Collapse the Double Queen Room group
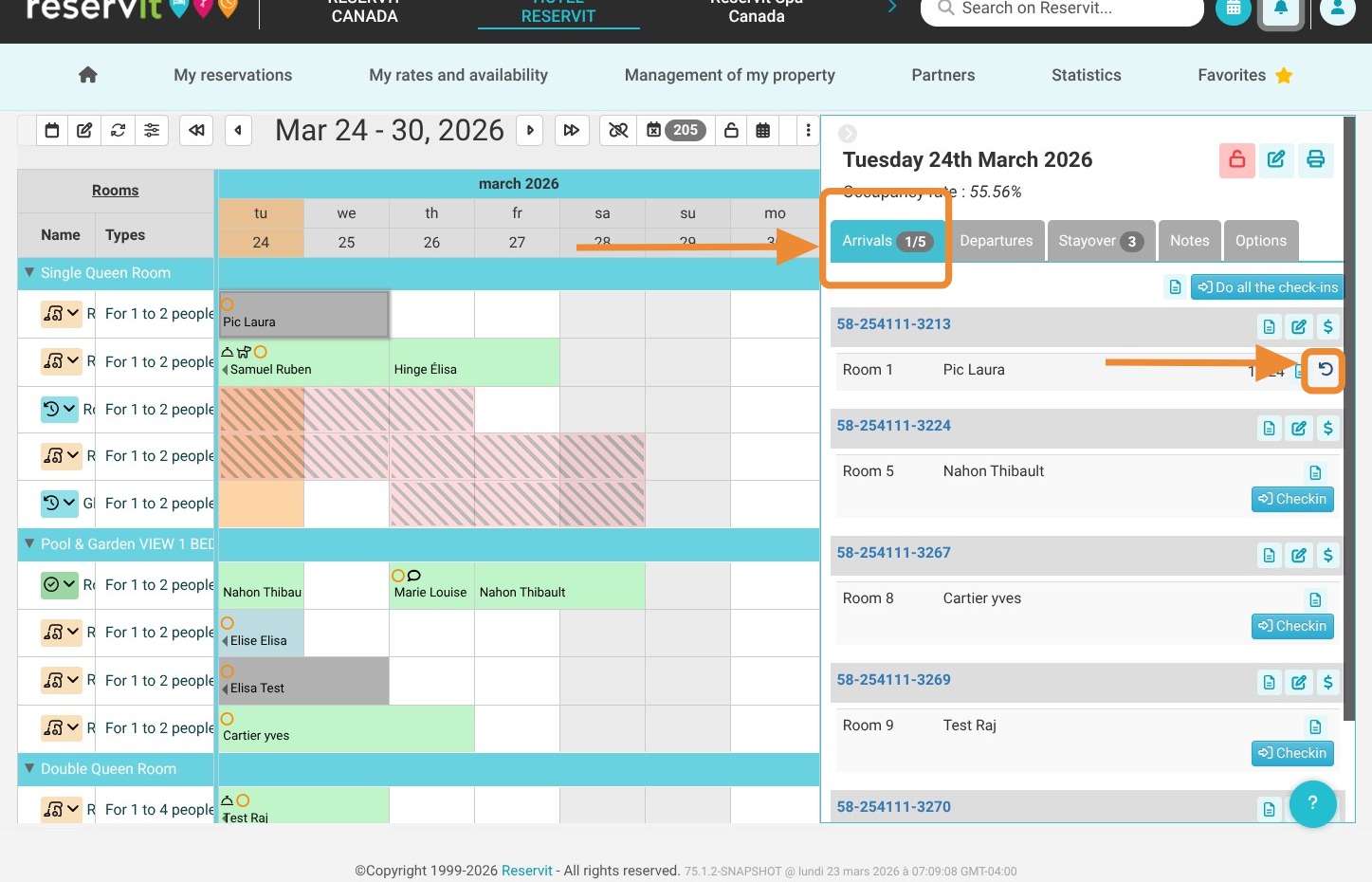1372x882 pixels. point(29,769)
